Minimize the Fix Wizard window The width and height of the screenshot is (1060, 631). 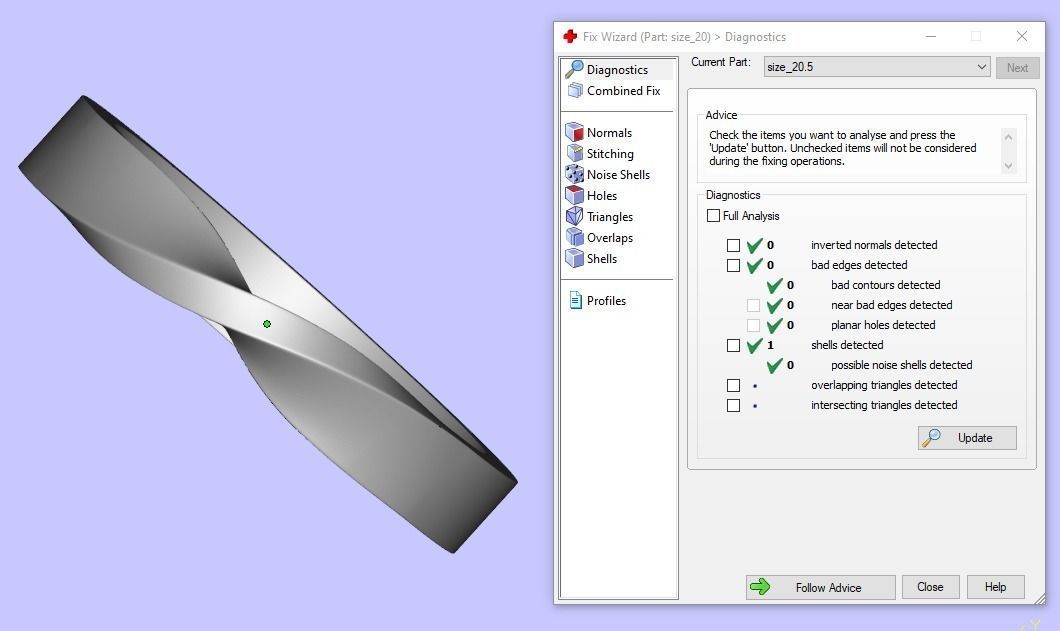[x=931, y=37]
